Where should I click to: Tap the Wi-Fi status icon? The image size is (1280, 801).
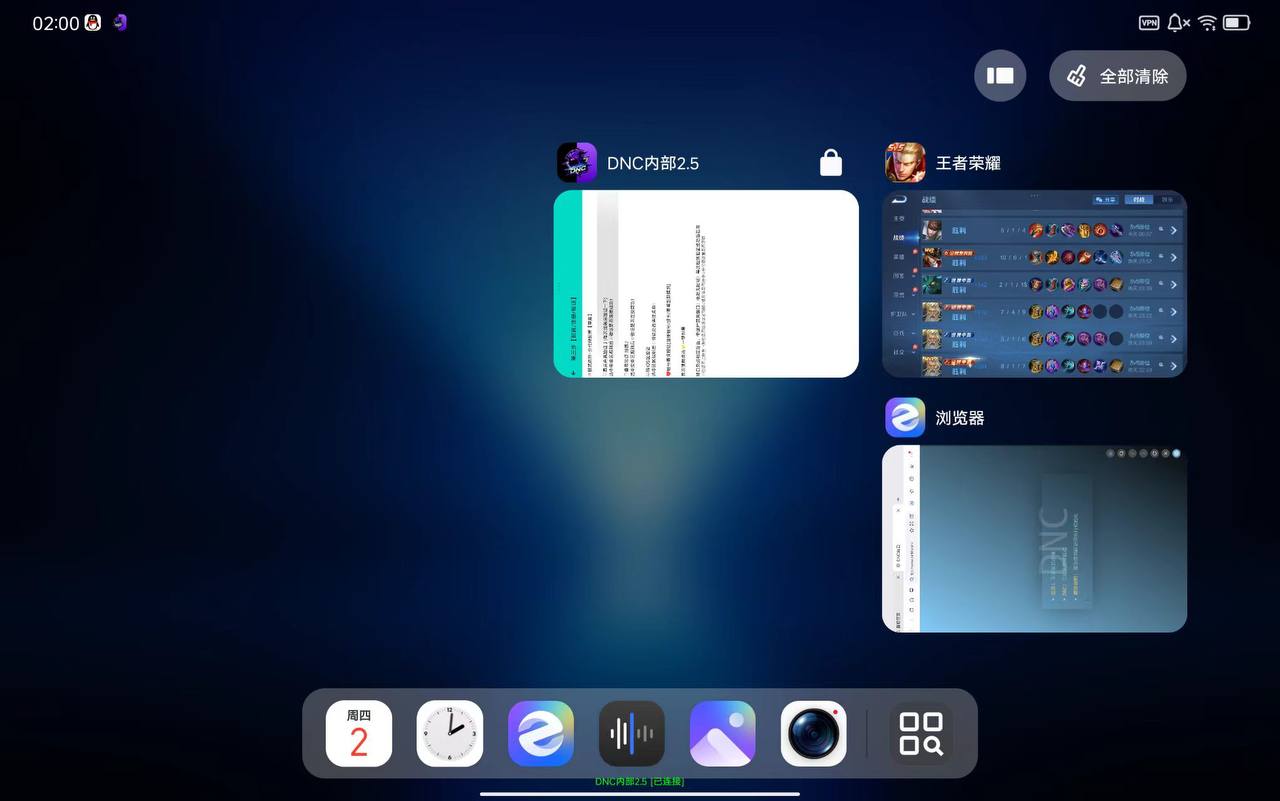point(1207,23)
